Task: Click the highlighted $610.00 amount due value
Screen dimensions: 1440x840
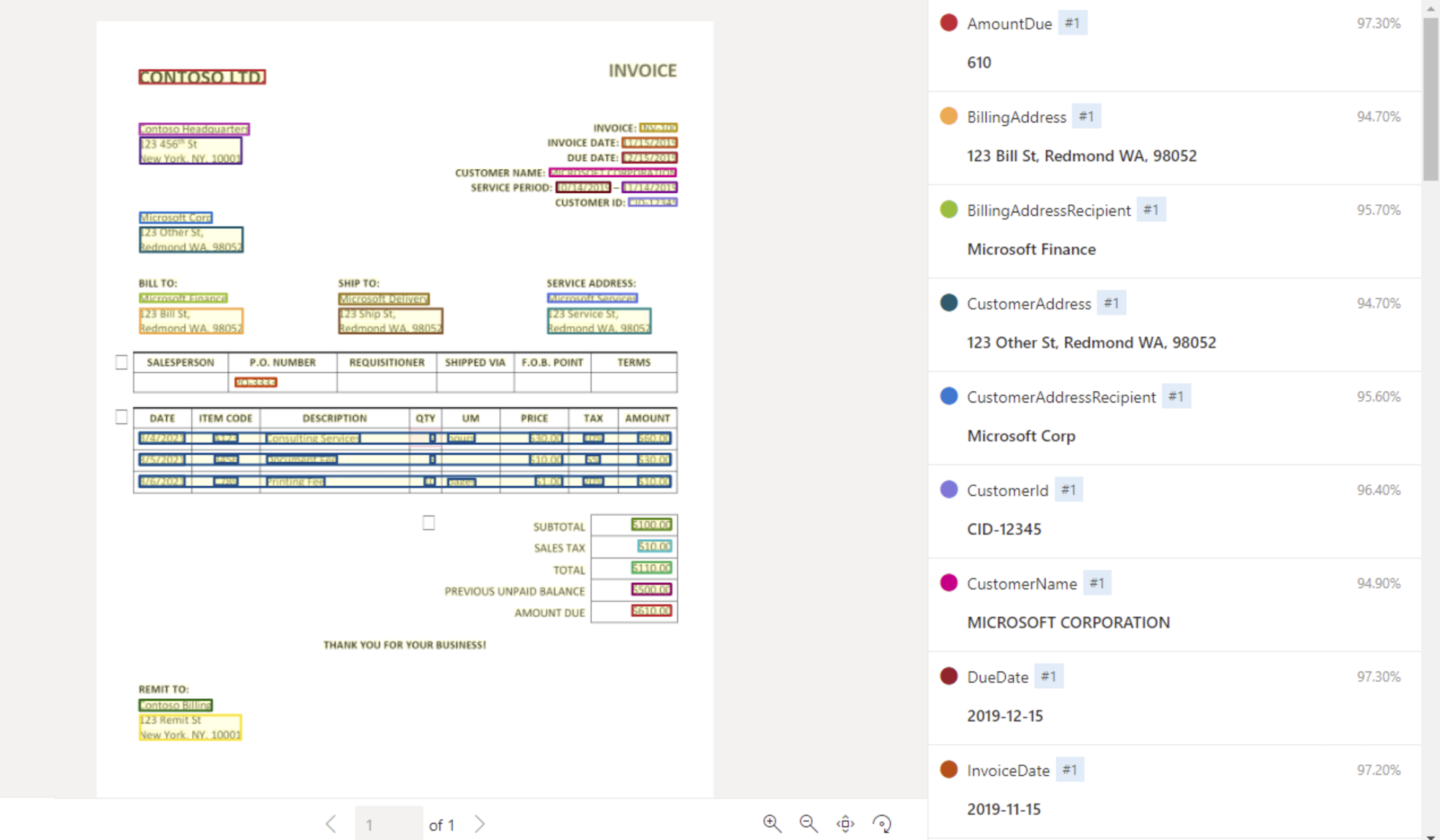Action: click(652, 611)
